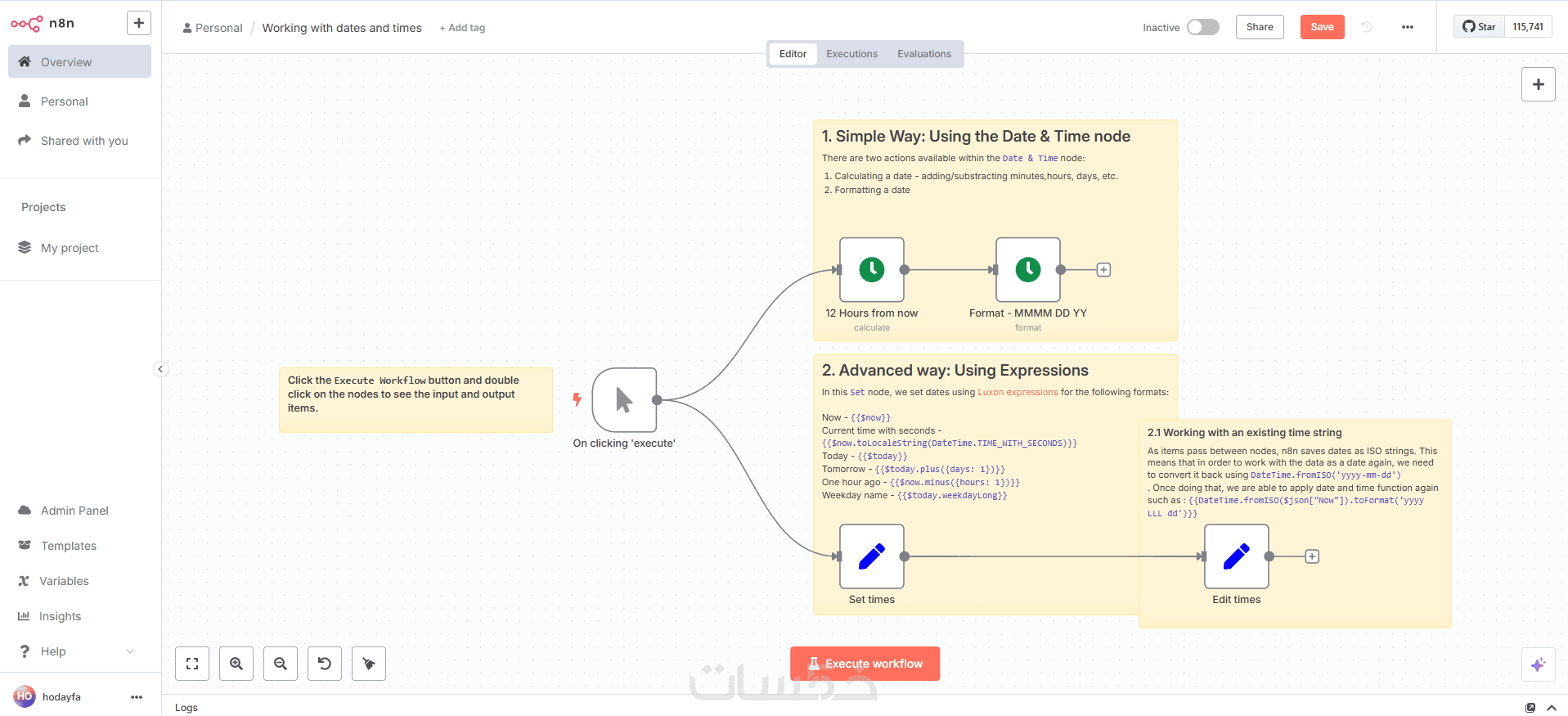This screenshot has height=716, width=1568.
Task: Select the 'Set times' pencil node
Action: click(x=872, y=556)
